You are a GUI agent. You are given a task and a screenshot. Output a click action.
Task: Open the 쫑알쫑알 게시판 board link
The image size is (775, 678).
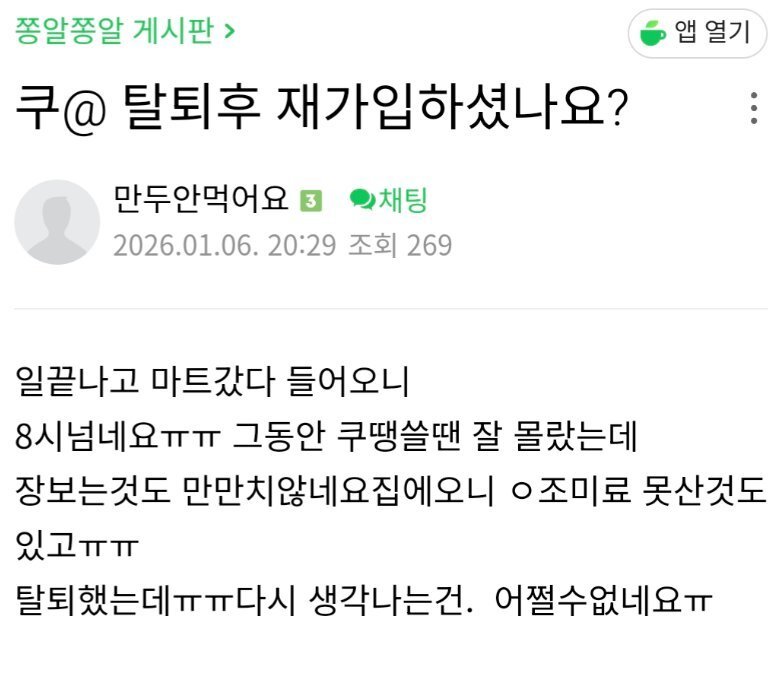(x=114, y=31)
